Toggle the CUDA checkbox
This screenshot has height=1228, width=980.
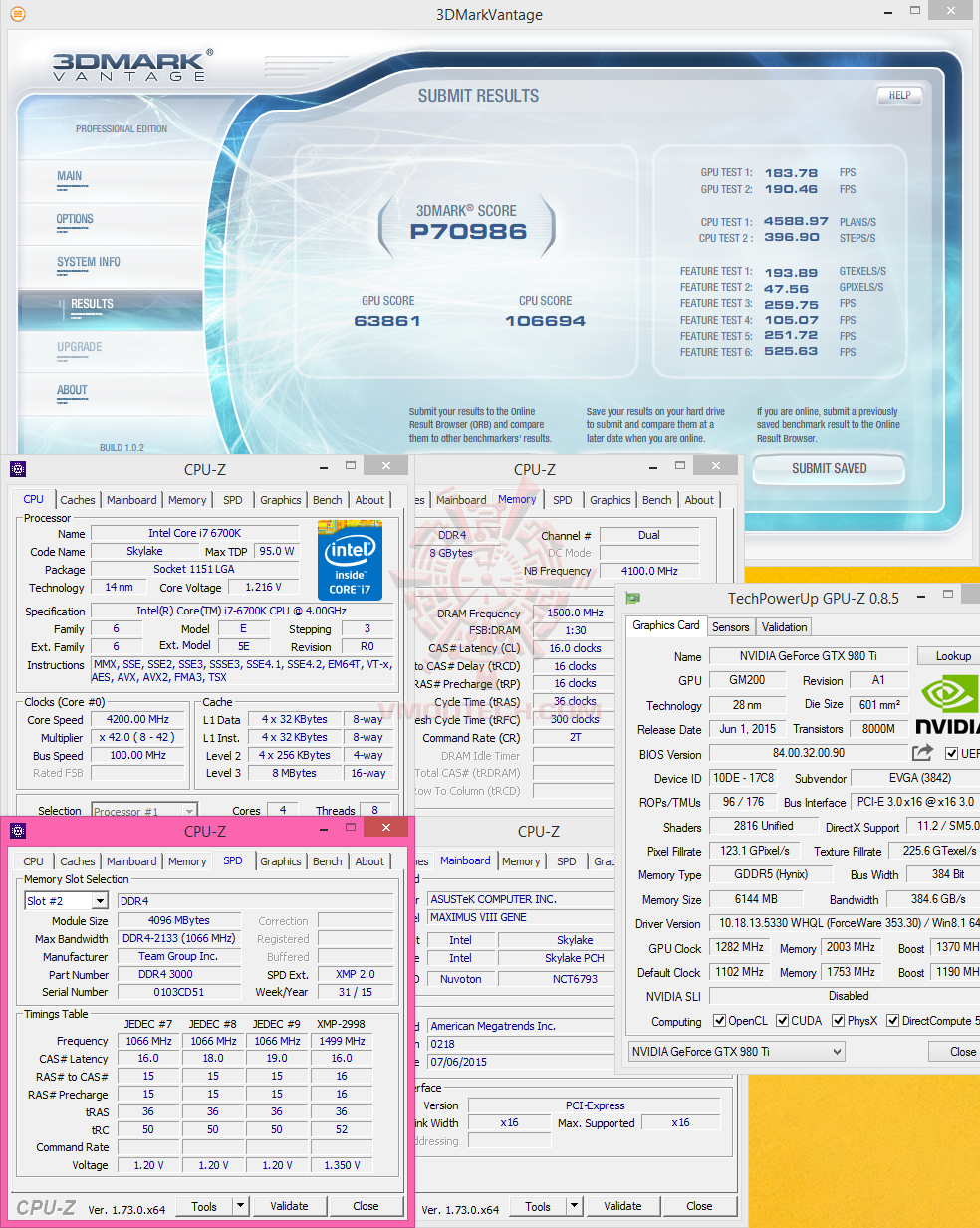pyautogui.click(x=782, y=1020)
